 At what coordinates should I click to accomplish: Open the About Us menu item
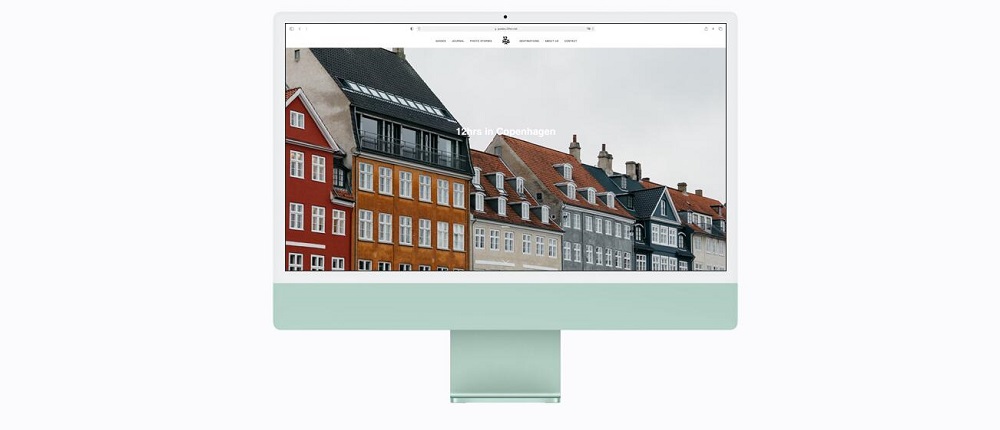(552, 41)
